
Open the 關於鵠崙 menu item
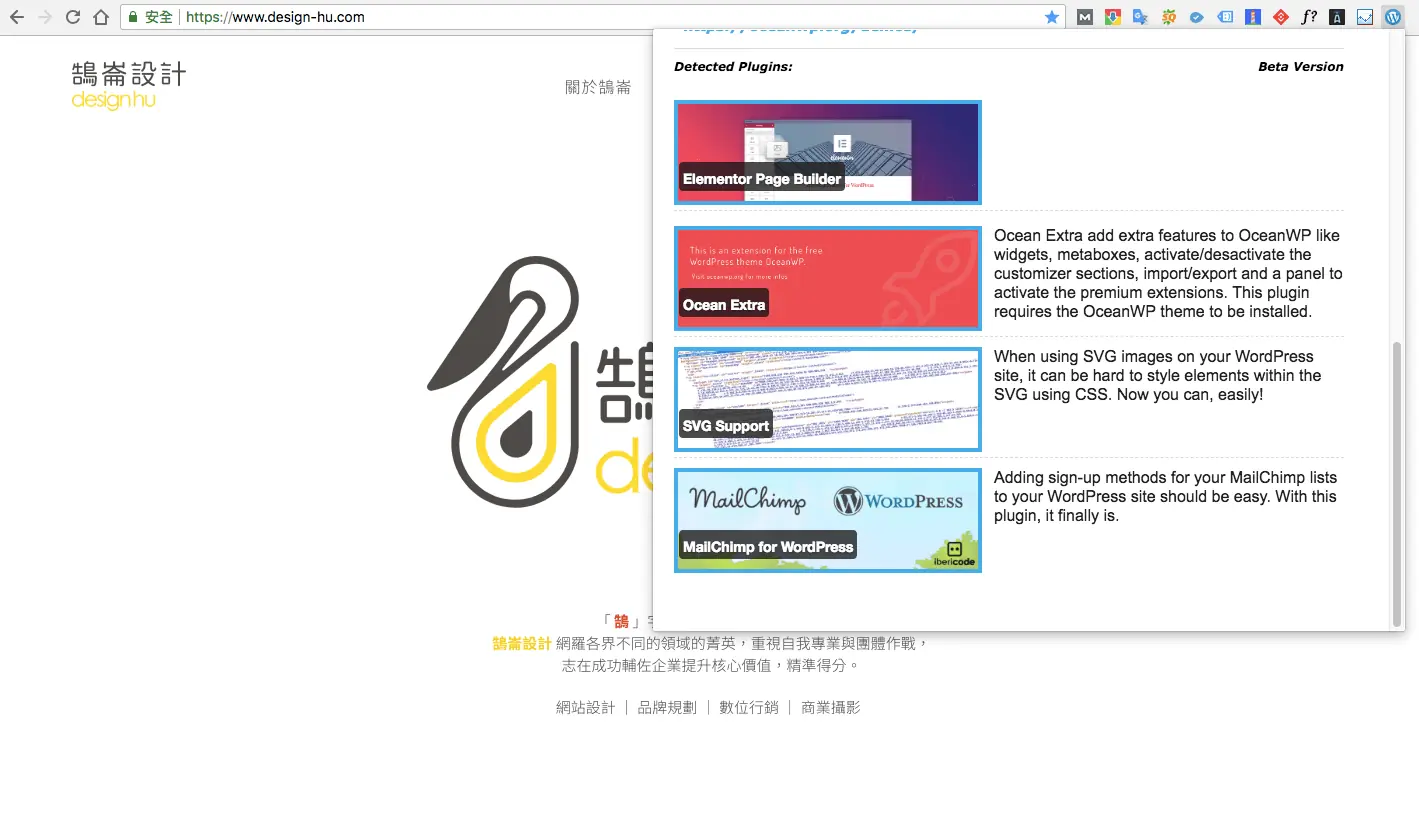tap(598, 87)
